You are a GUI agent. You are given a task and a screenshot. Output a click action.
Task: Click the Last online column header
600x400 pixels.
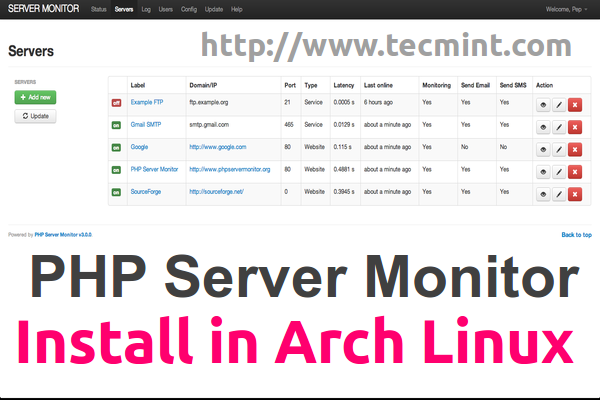click(x=378, y=85)
